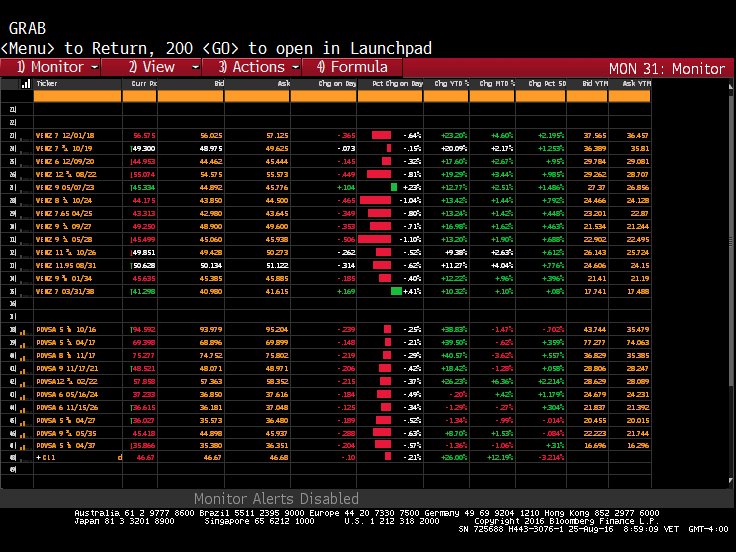This screenshot has width=736, height=552.
Task: Click the Chg YTD % column header
Action: point(452,84)
